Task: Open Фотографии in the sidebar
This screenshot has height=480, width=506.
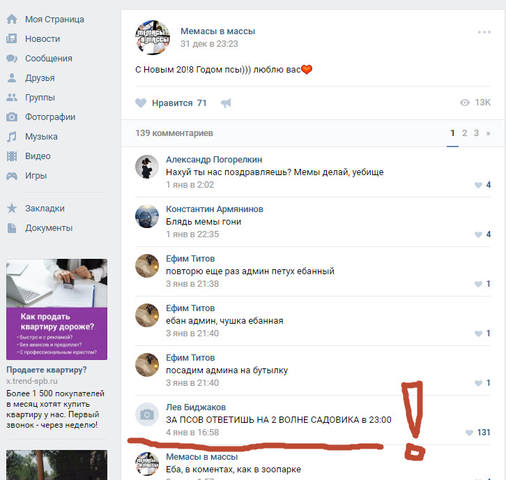Action: click(x=50, y=117)
